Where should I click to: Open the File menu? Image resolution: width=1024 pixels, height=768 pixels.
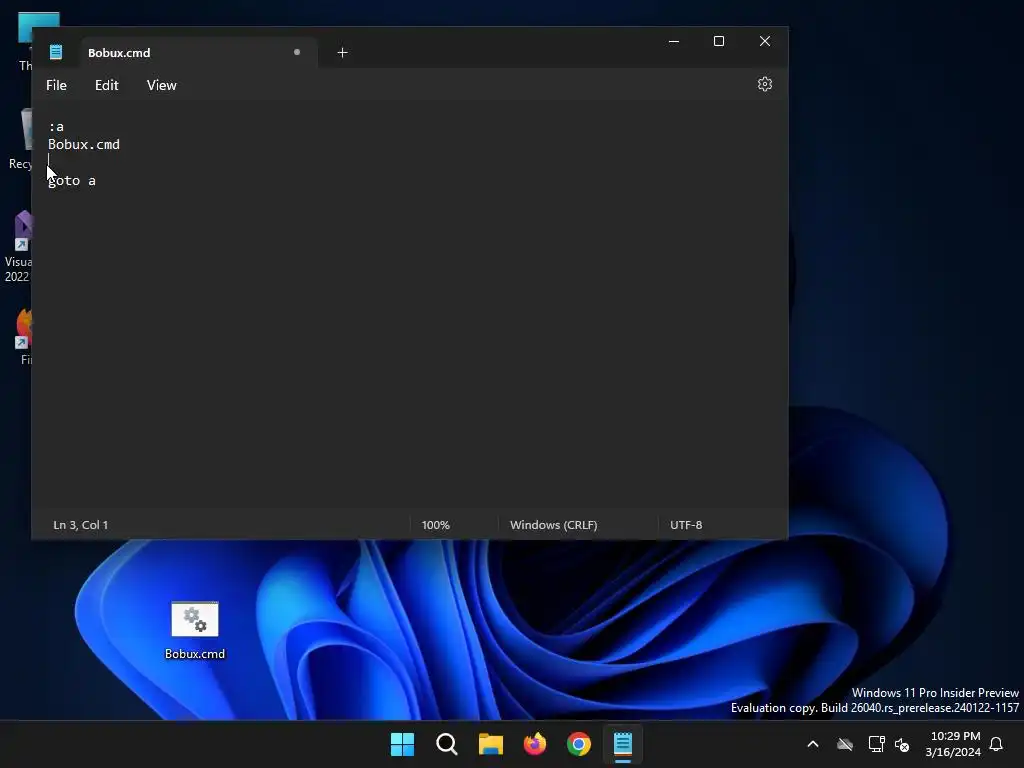click(56, 85)
